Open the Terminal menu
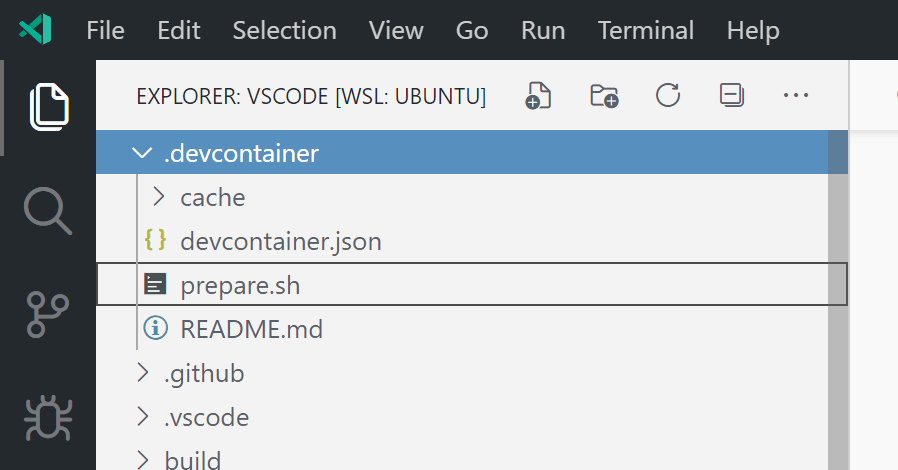Image resolution: width=898 pixels, height=470 pixels. [x=646, y=30]
